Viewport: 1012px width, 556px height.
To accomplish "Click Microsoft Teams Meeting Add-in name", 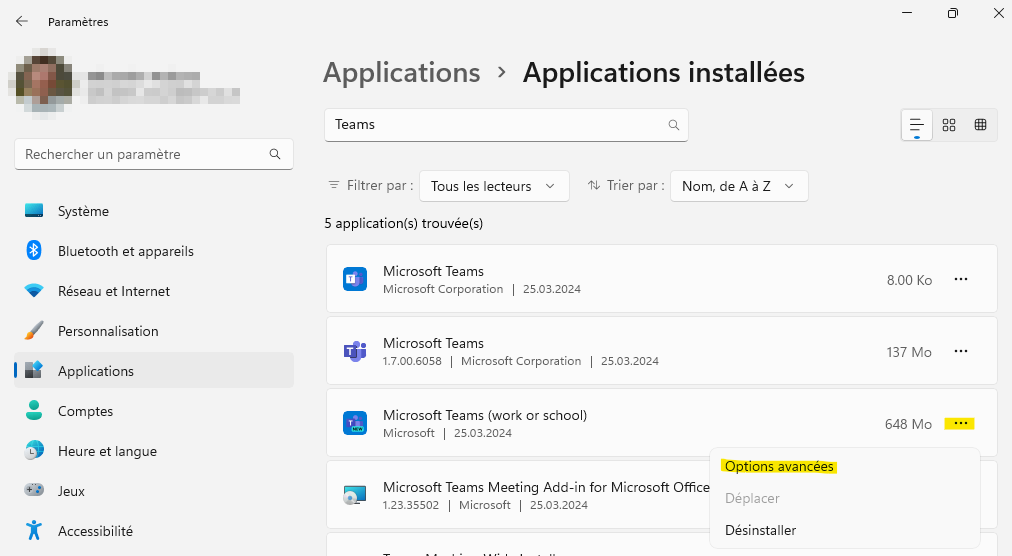I will tap(546, 487).
